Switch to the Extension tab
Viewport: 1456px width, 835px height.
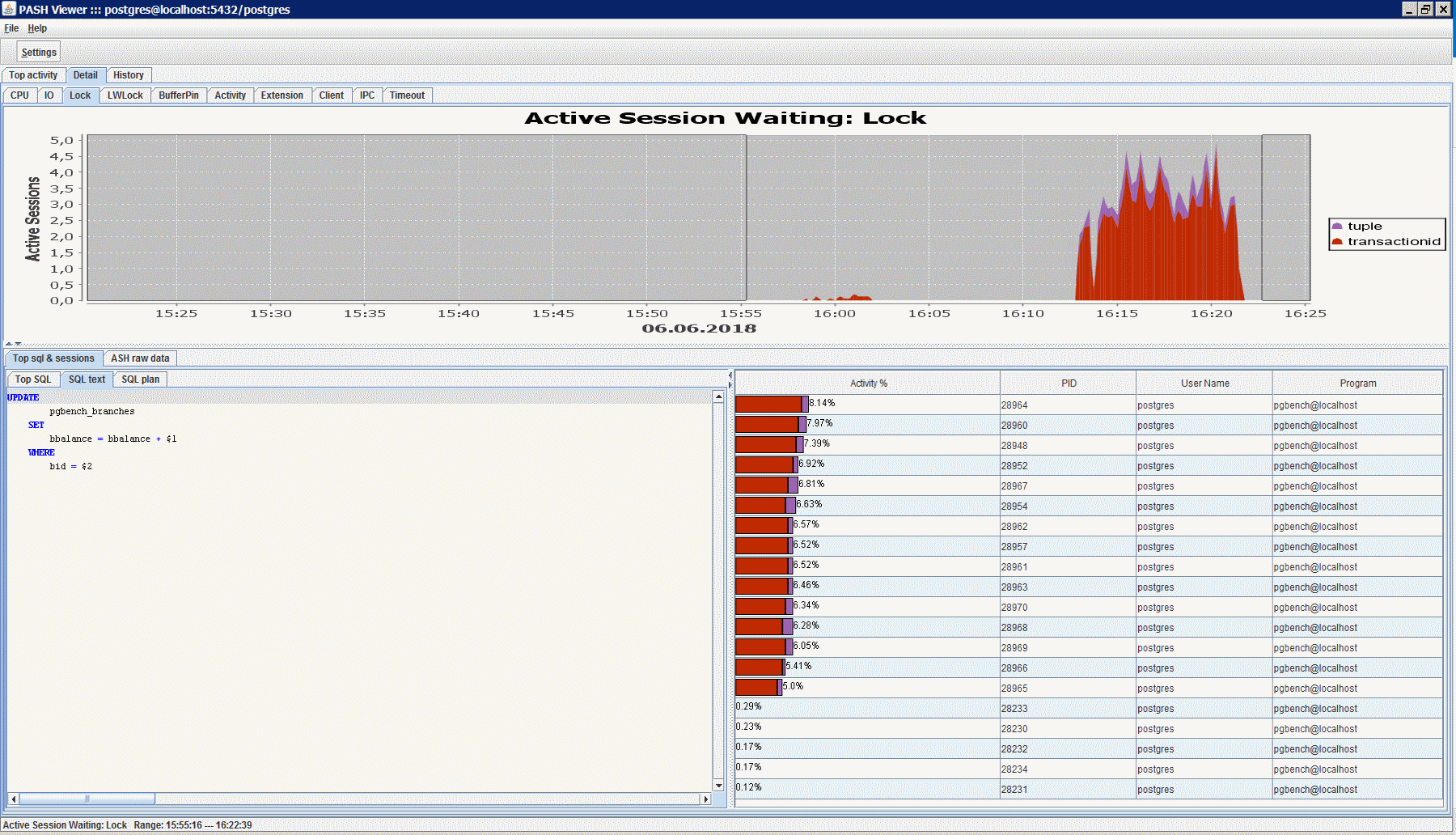coord(281,95)
